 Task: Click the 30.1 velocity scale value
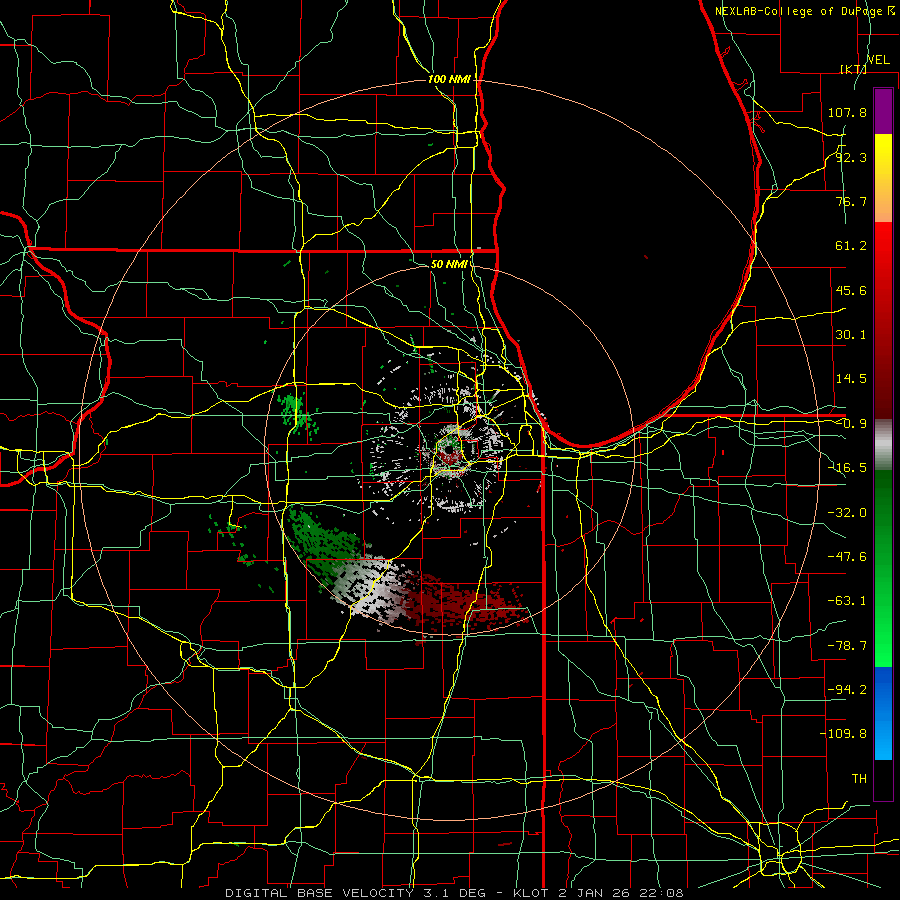pos(851,335)
